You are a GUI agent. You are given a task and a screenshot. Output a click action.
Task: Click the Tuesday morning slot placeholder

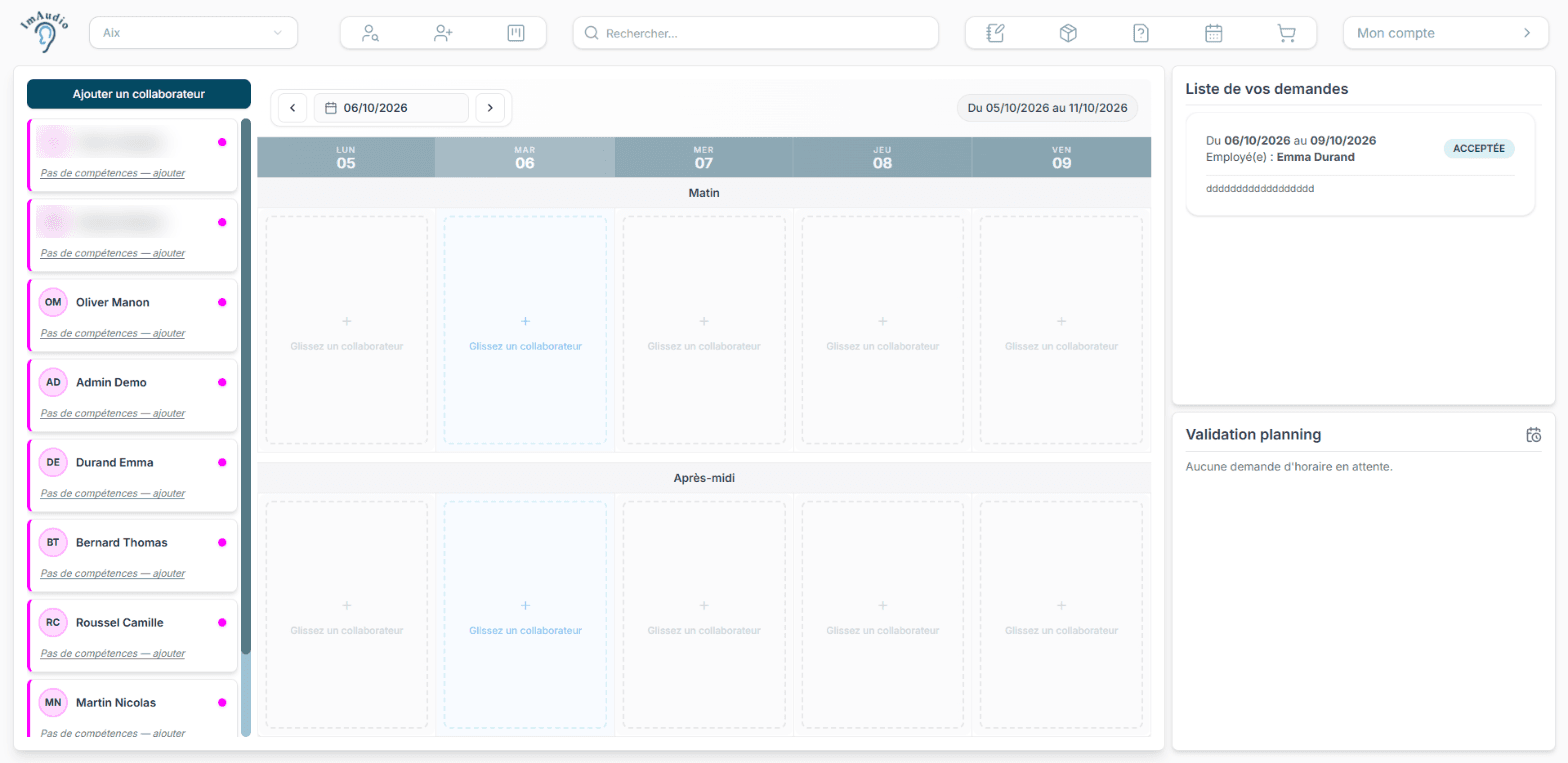(525, 330)
